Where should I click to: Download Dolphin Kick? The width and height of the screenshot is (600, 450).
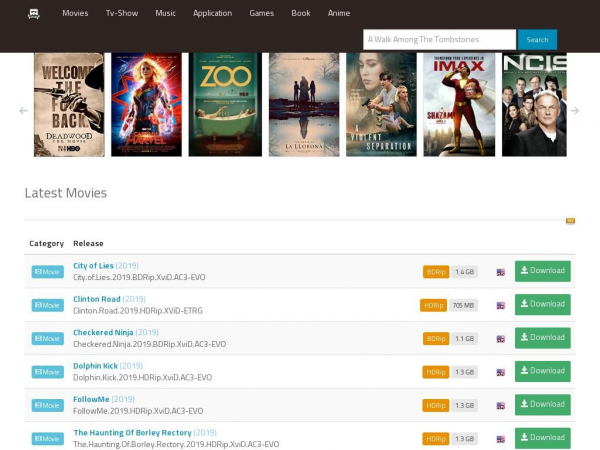543,371
